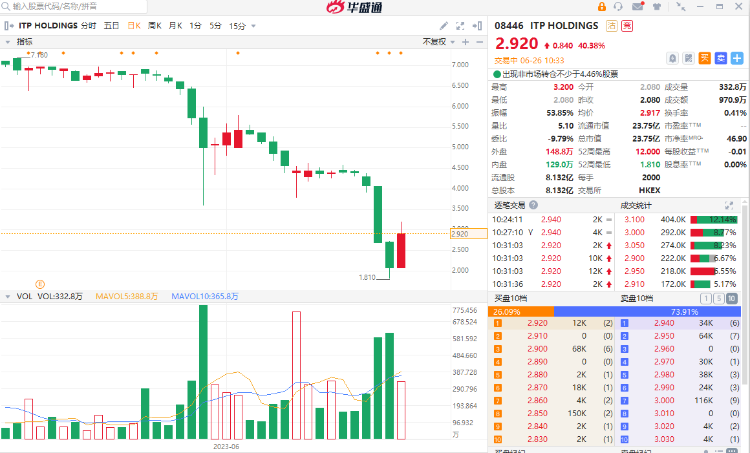Image resolution: width=750 pixels, height=453 pixels.
Task: Click bid level 3 price 2.900
Action: pyautogui.click(x=537, y=349)
